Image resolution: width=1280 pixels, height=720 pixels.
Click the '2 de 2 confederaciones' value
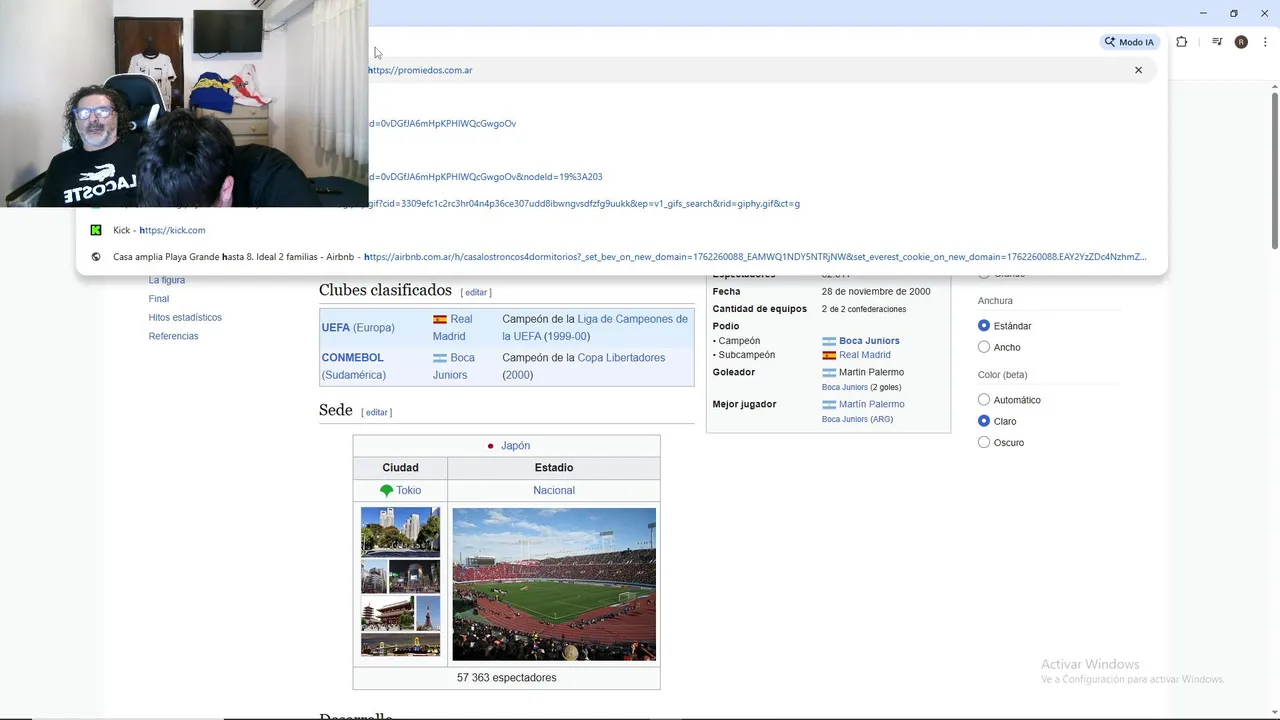864,310
